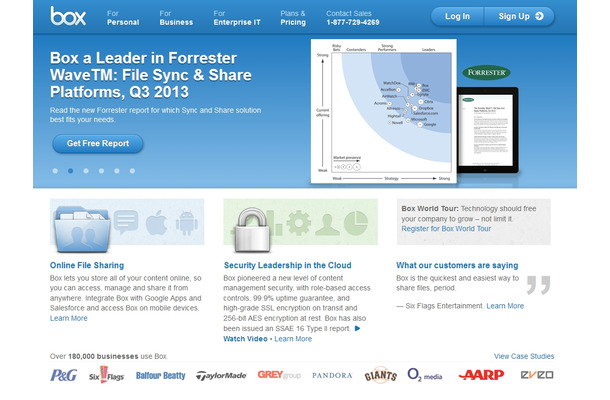The width and height of the screenshot is (610, 400).
Task: Click the P&G logo
Action: point(63,375)
